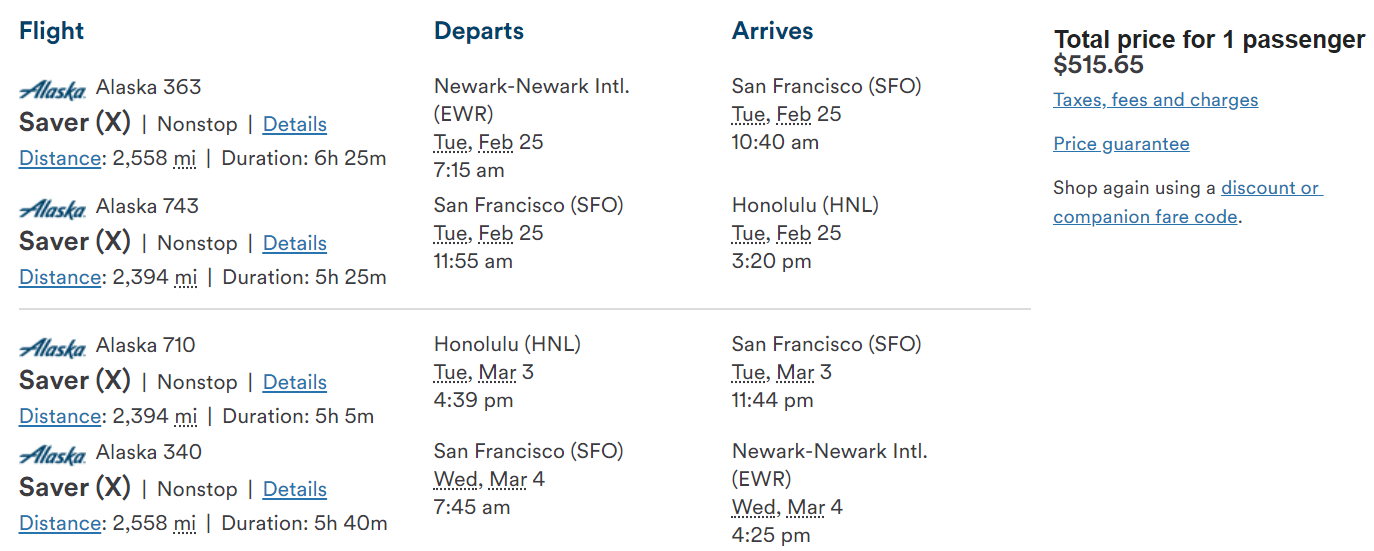Viewport: 1374px width, 551px height.
Task: Click the Tue, Mar 3 departure date from Honolulu
Action: click(488, 372)
